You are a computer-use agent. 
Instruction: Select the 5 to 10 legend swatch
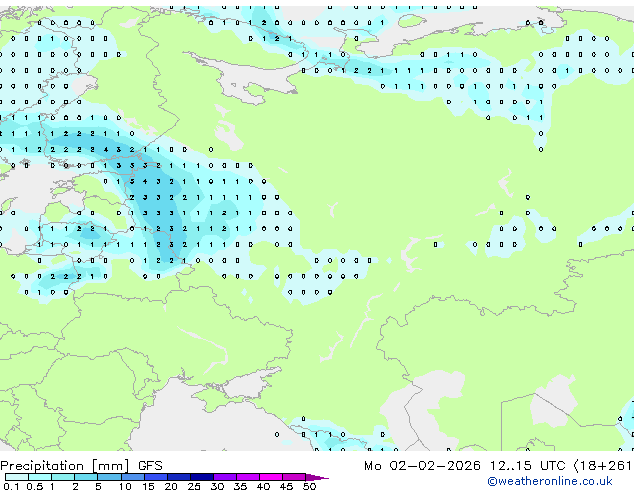point(109,477)
